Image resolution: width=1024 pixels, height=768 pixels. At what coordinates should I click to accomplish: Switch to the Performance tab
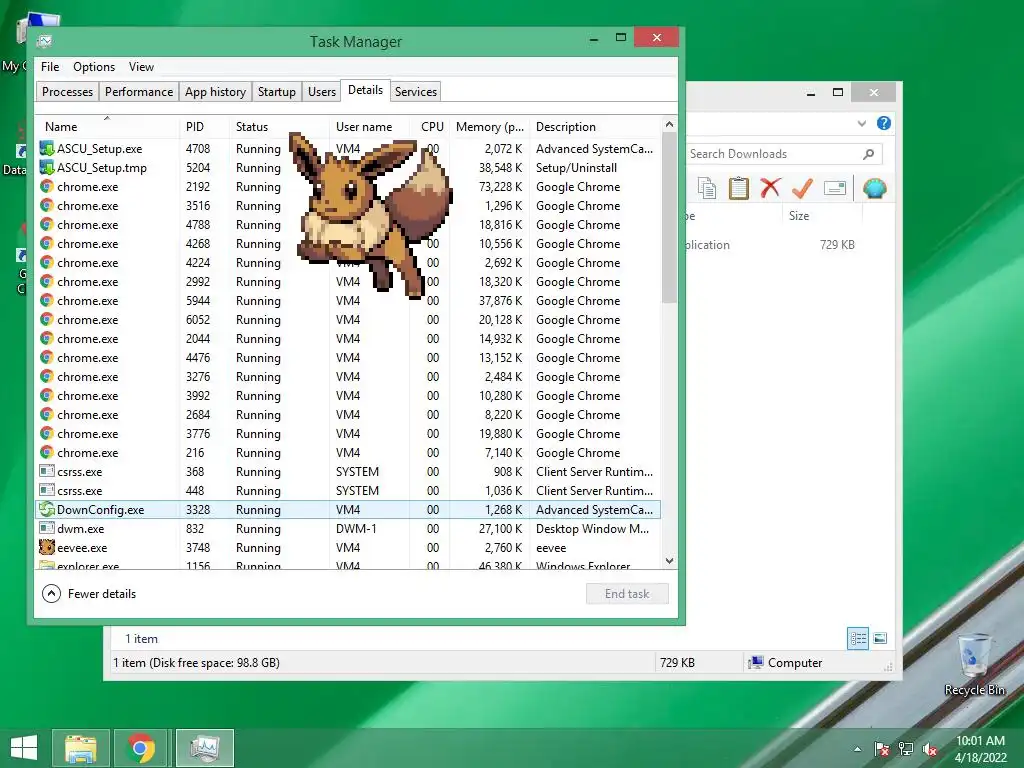coord(139,91)
